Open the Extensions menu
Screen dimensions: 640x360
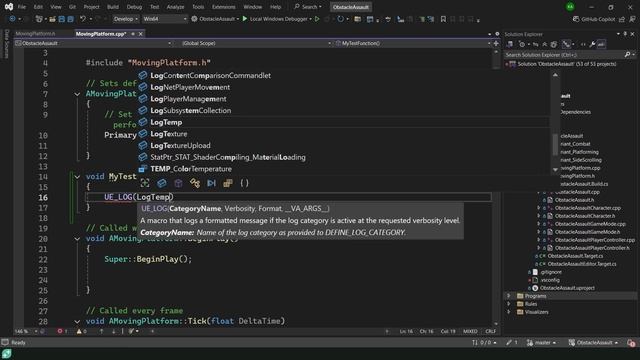pyautogui.click(x=224, y=7)
